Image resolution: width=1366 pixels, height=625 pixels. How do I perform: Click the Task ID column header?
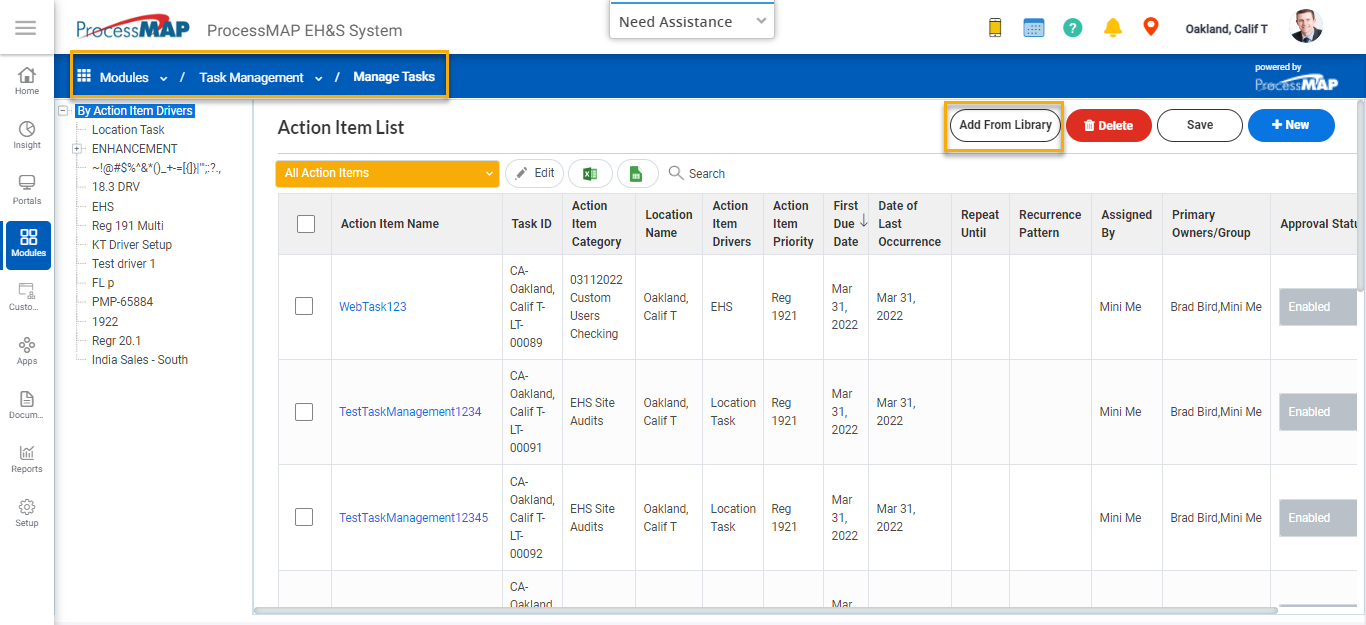point(532,224)
